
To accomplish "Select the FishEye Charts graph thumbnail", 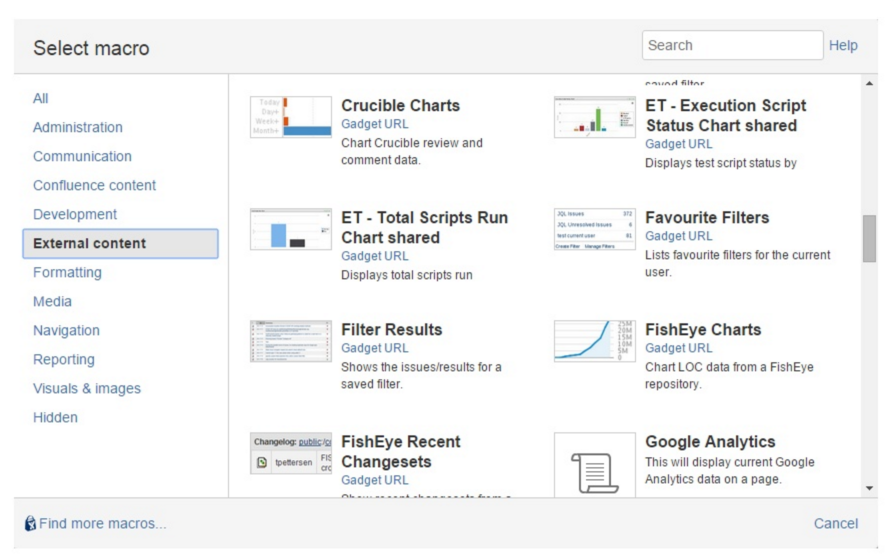I will coord(594,341).
